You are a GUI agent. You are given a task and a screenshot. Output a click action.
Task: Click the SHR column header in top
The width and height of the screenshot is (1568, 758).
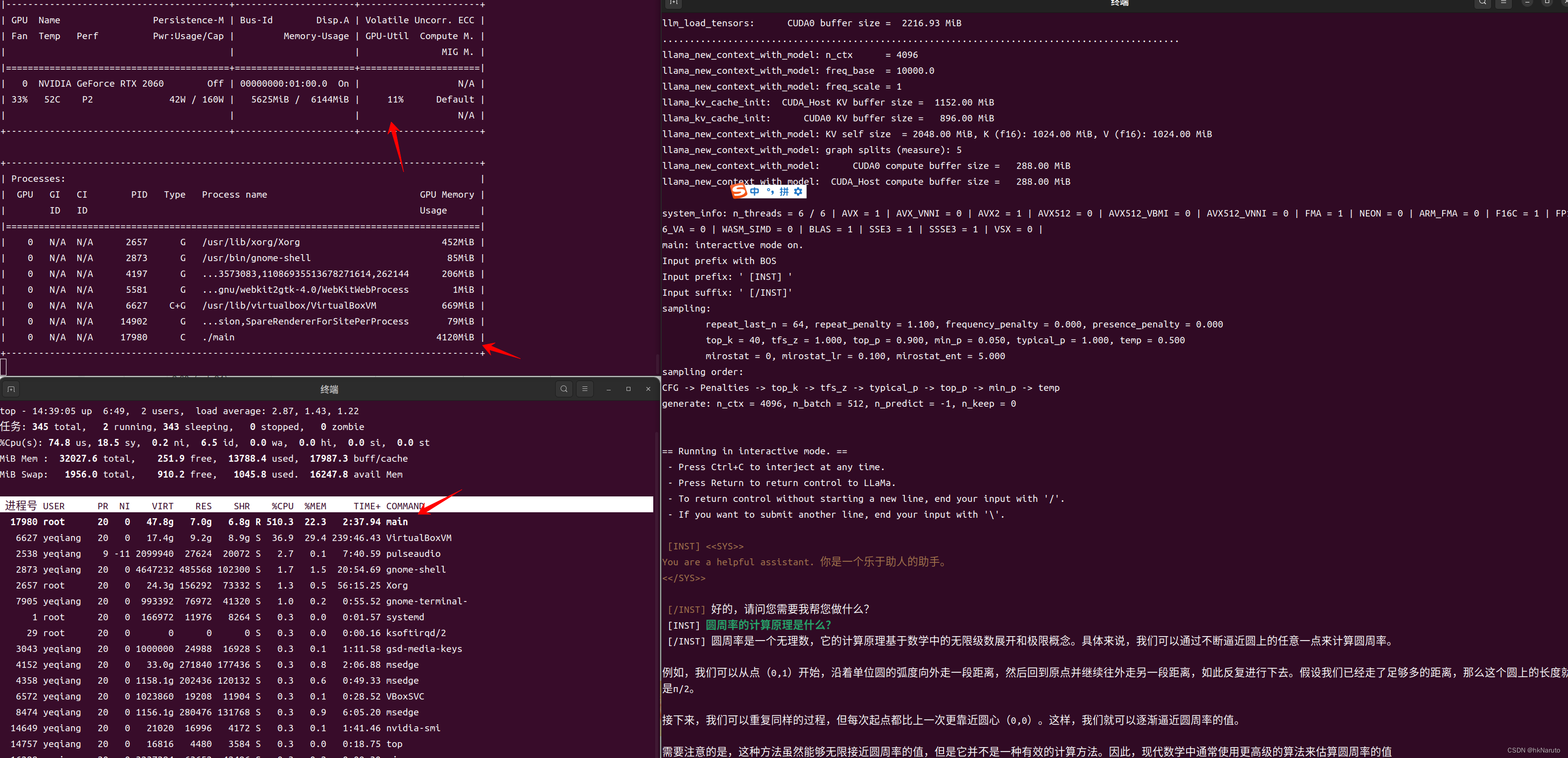242,506
